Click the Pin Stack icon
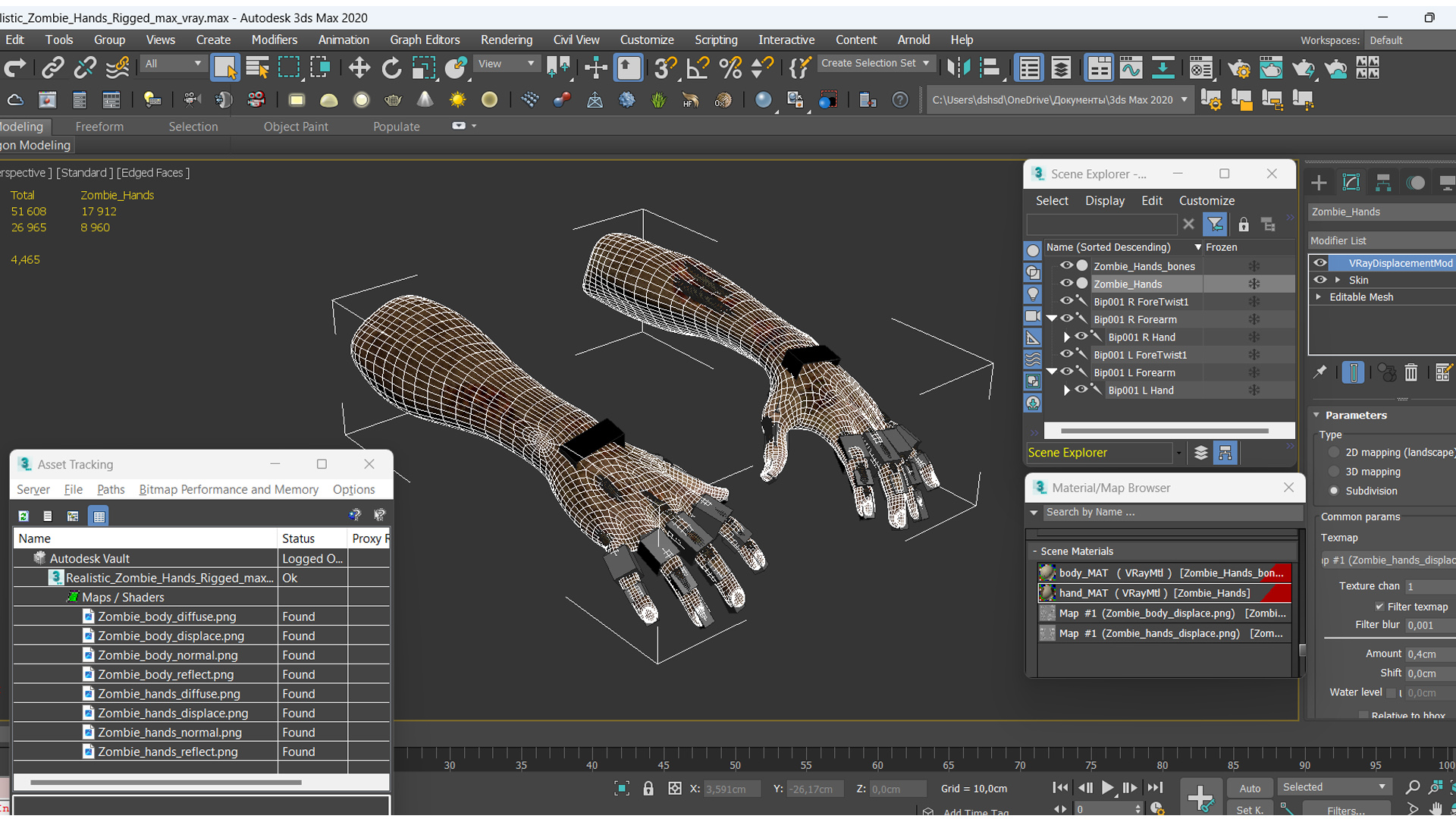This screenshot has height=819, width=1456. [1320, 372]
